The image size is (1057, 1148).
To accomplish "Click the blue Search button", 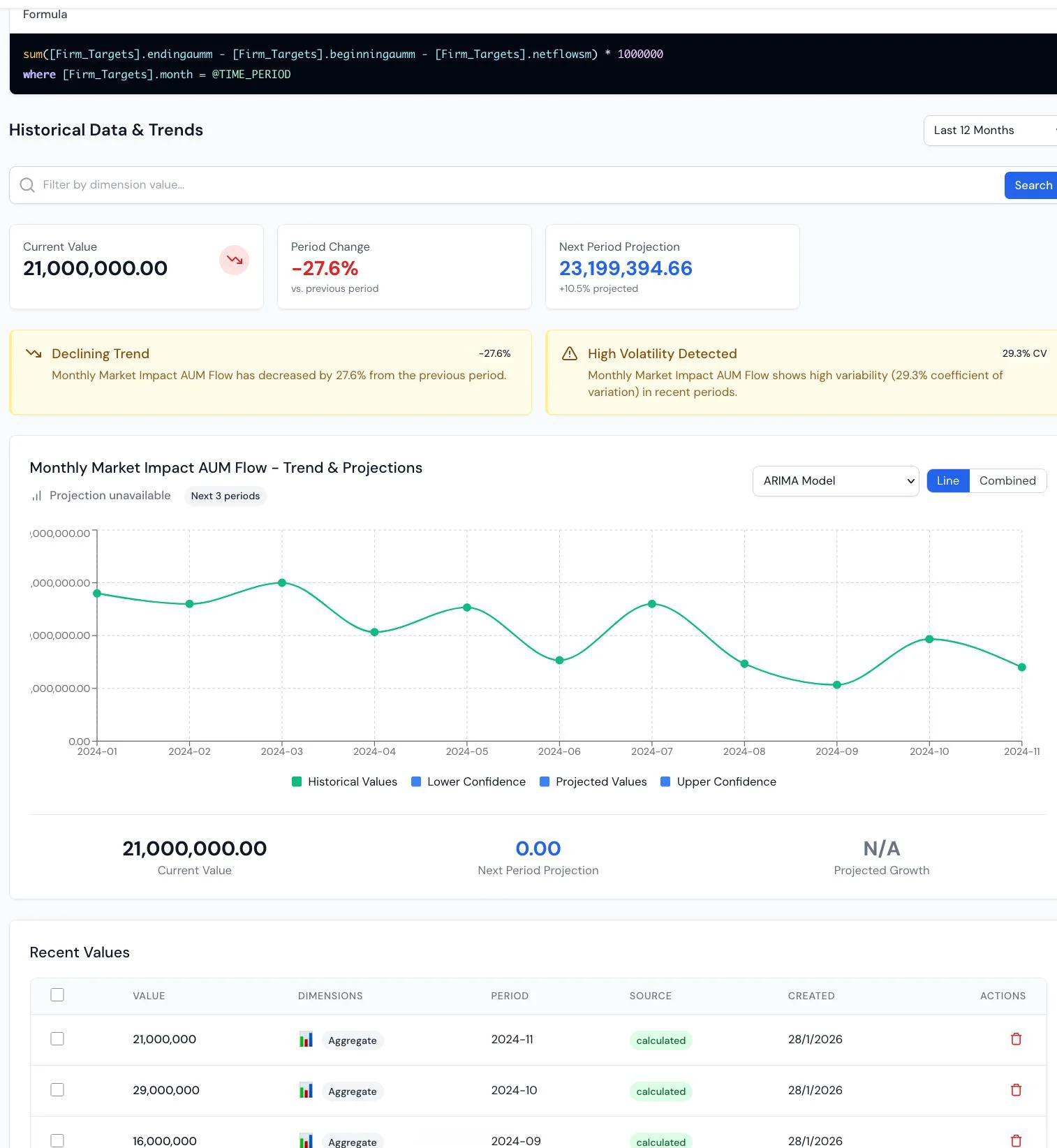I will [x=1032, y=185].
